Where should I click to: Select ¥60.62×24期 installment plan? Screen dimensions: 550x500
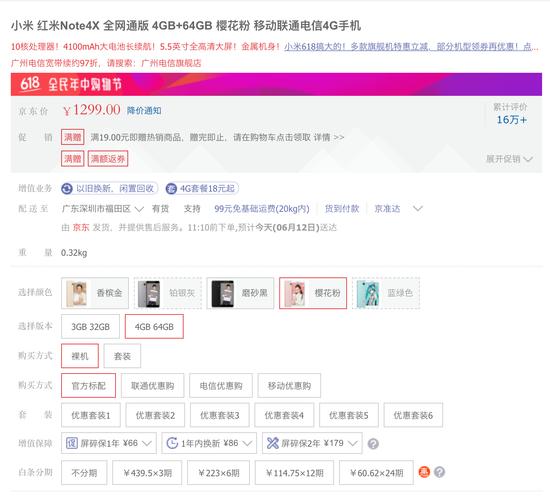[376, 473]
